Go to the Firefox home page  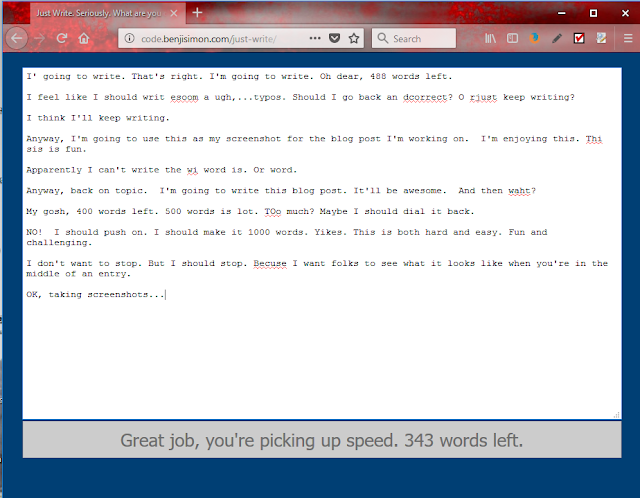[x=84, y=38]
